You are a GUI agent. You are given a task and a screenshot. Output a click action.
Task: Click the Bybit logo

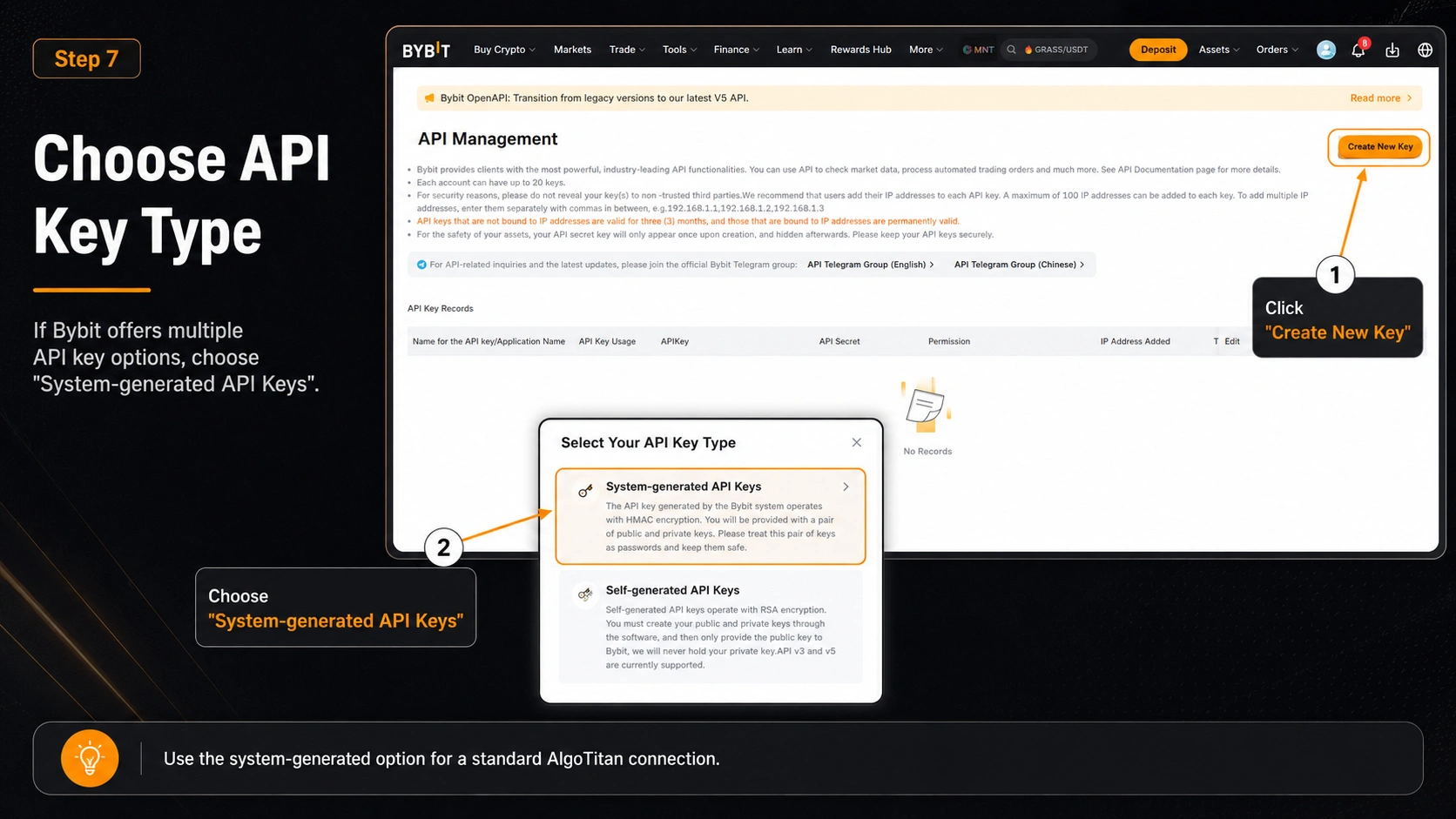(x=426, y=50)
